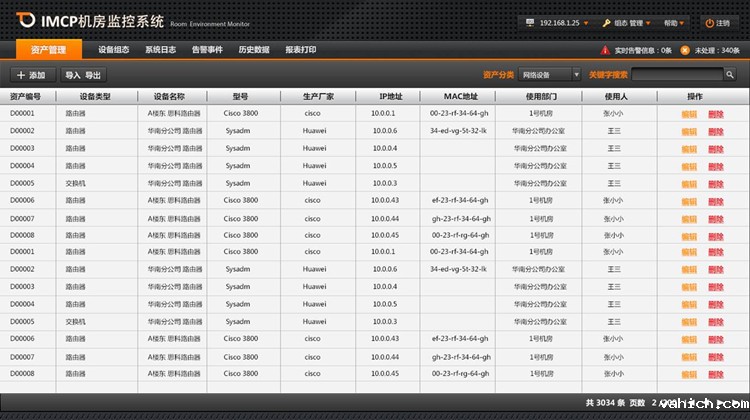This screenshot has width=750, height=420.
Task: Click the power icon for 注销 logout
Action: (709, 22)
